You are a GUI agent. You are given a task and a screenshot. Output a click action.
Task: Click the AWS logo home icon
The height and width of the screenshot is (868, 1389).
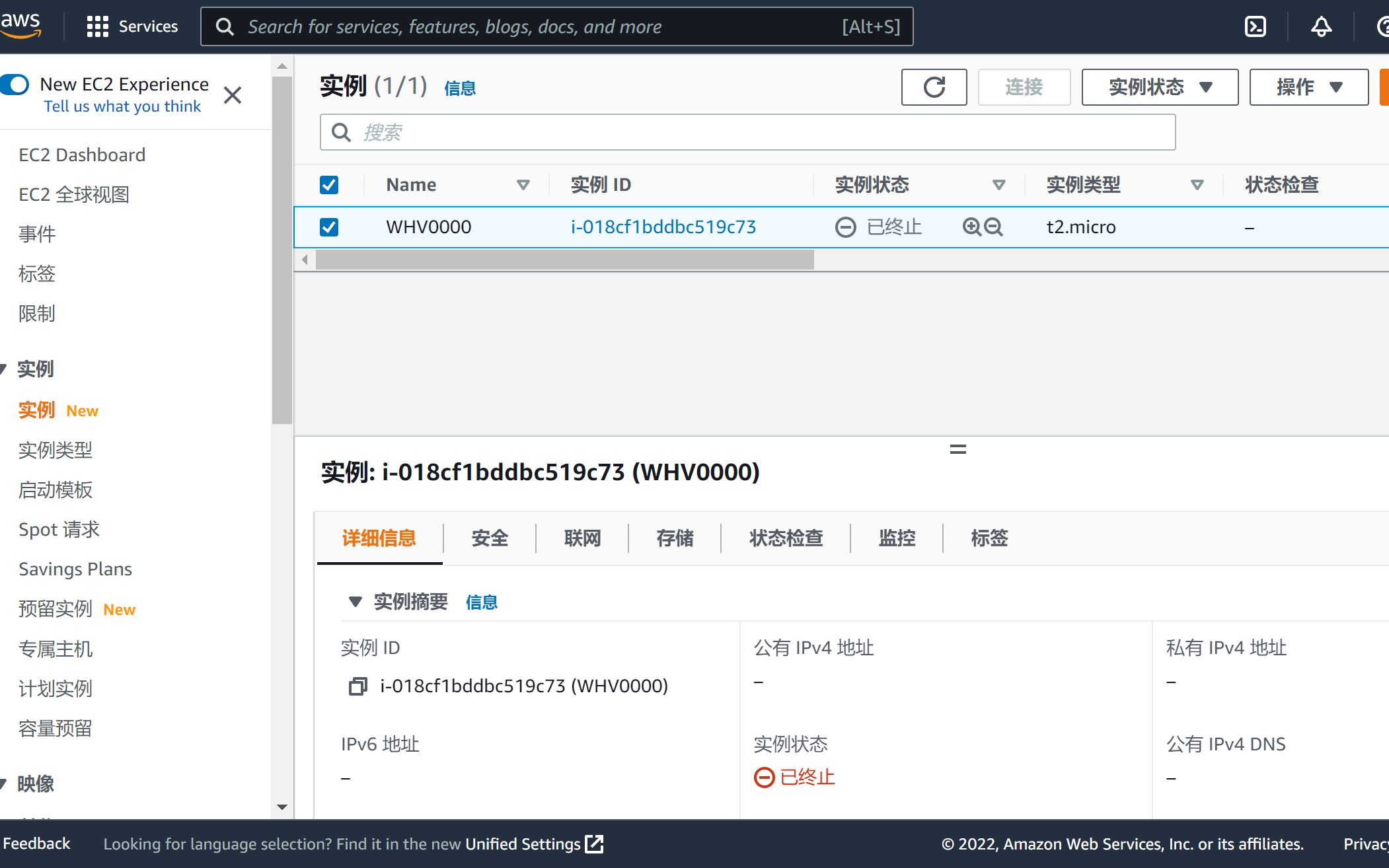(x=20, y=26)
